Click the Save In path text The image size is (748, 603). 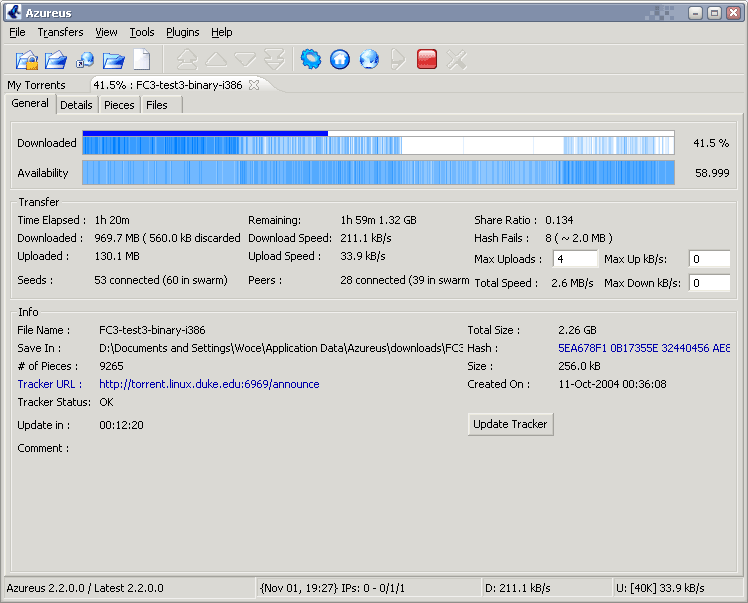pos(281,348)
